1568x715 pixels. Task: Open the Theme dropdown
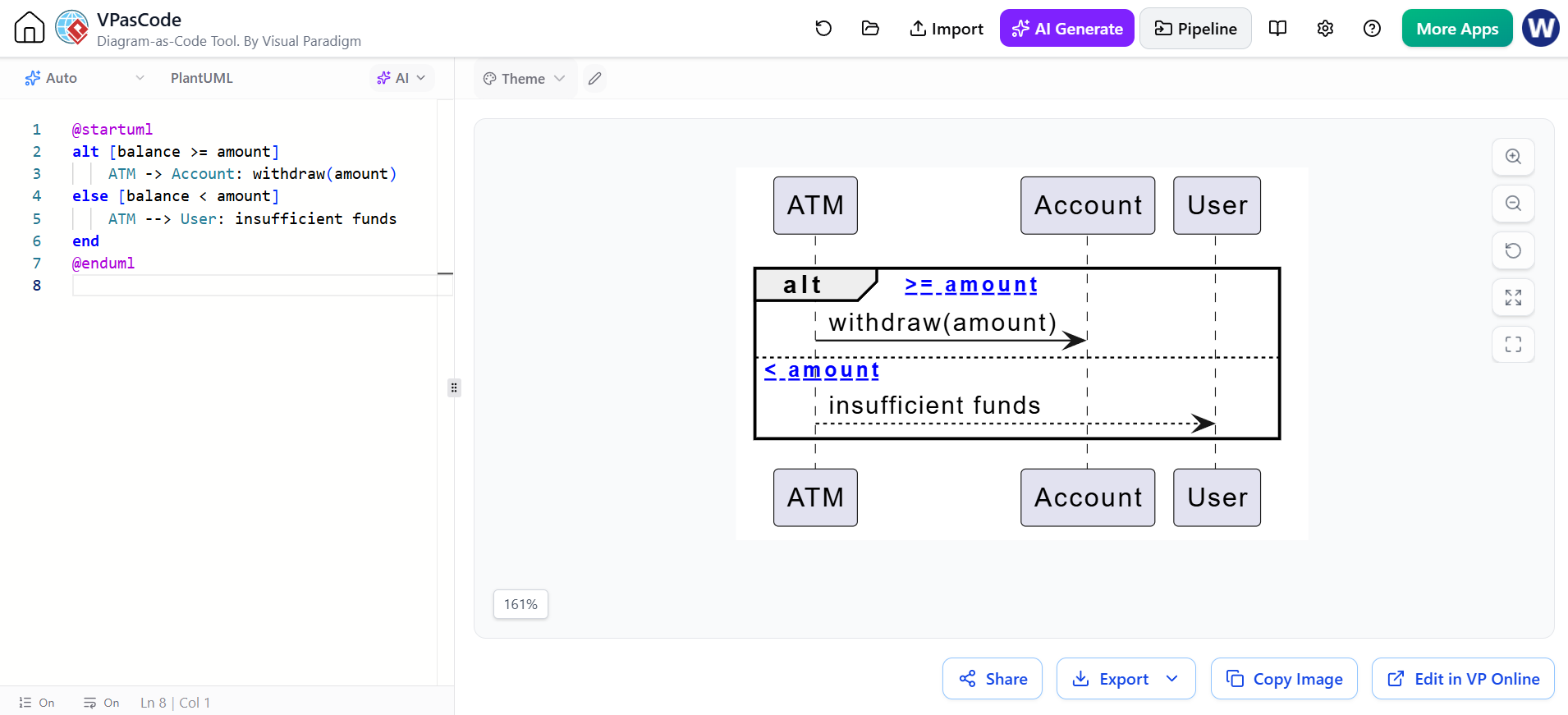[x=525, y=79]
